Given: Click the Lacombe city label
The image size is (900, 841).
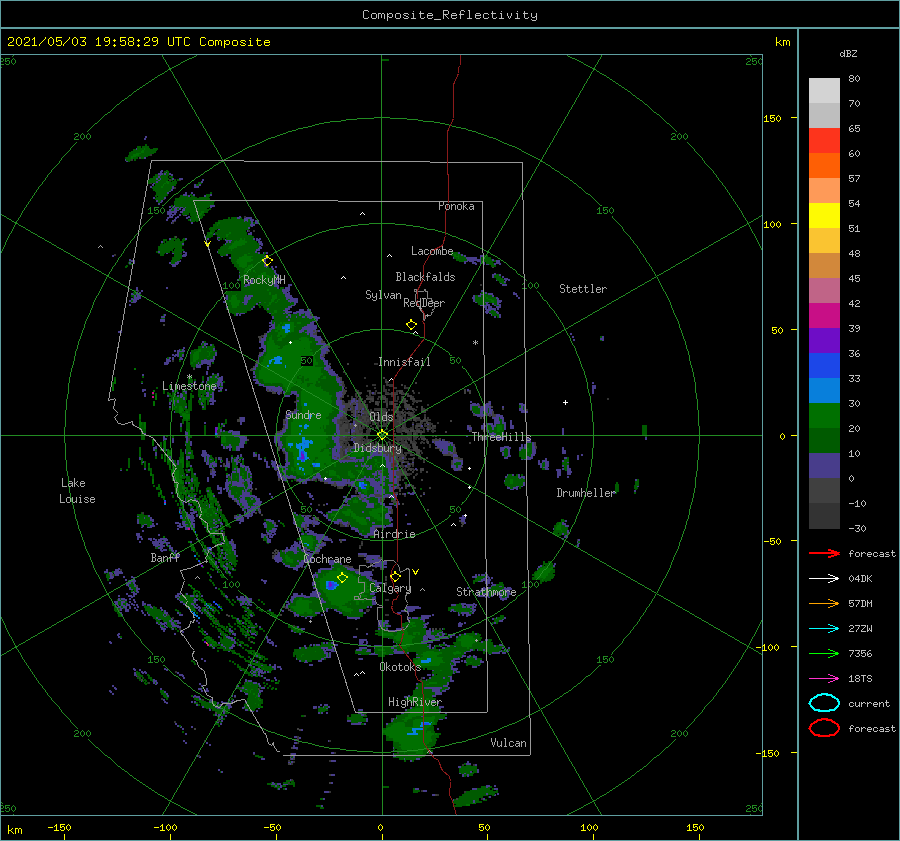Looking at the screenshot, I should coord(432,251).
